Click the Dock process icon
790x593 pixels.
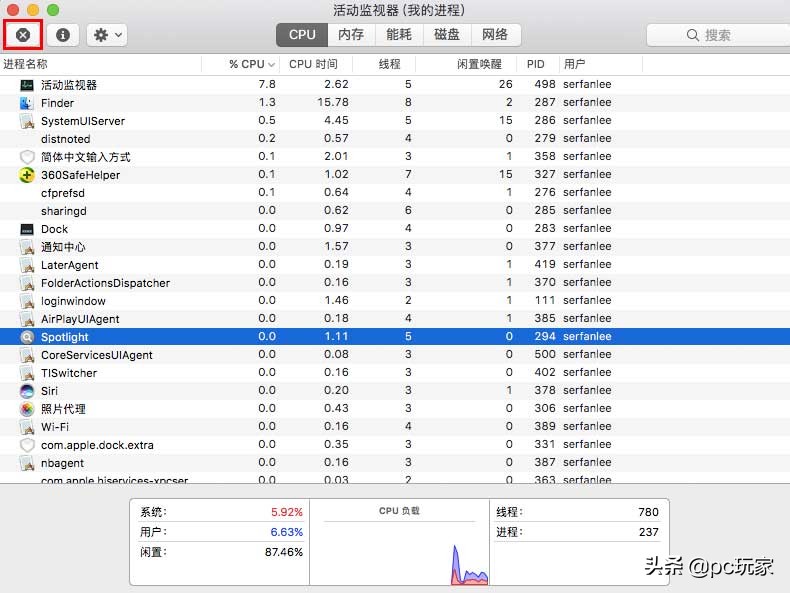click(x=27, y=229)
